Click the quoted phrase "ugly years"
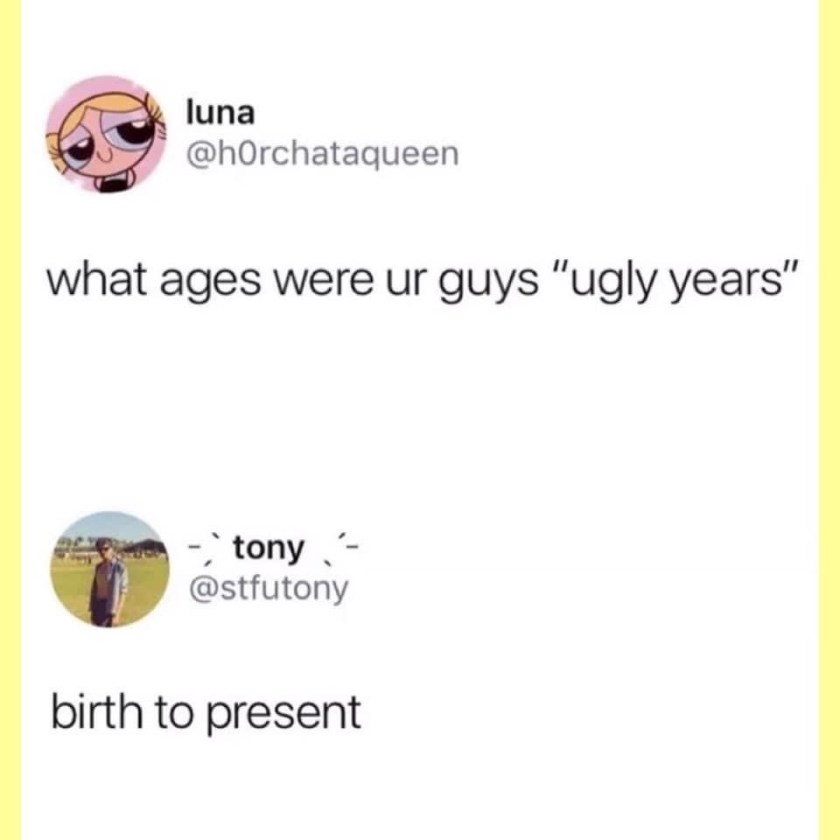The height and width of the screenshot is (840, 840). pos(679,281)
